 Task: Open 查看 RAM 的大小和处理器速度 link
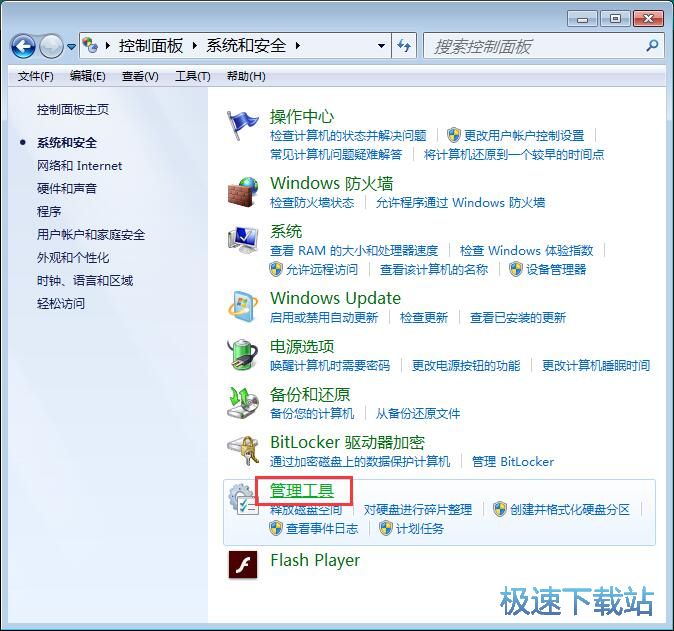tap(354, 250)
